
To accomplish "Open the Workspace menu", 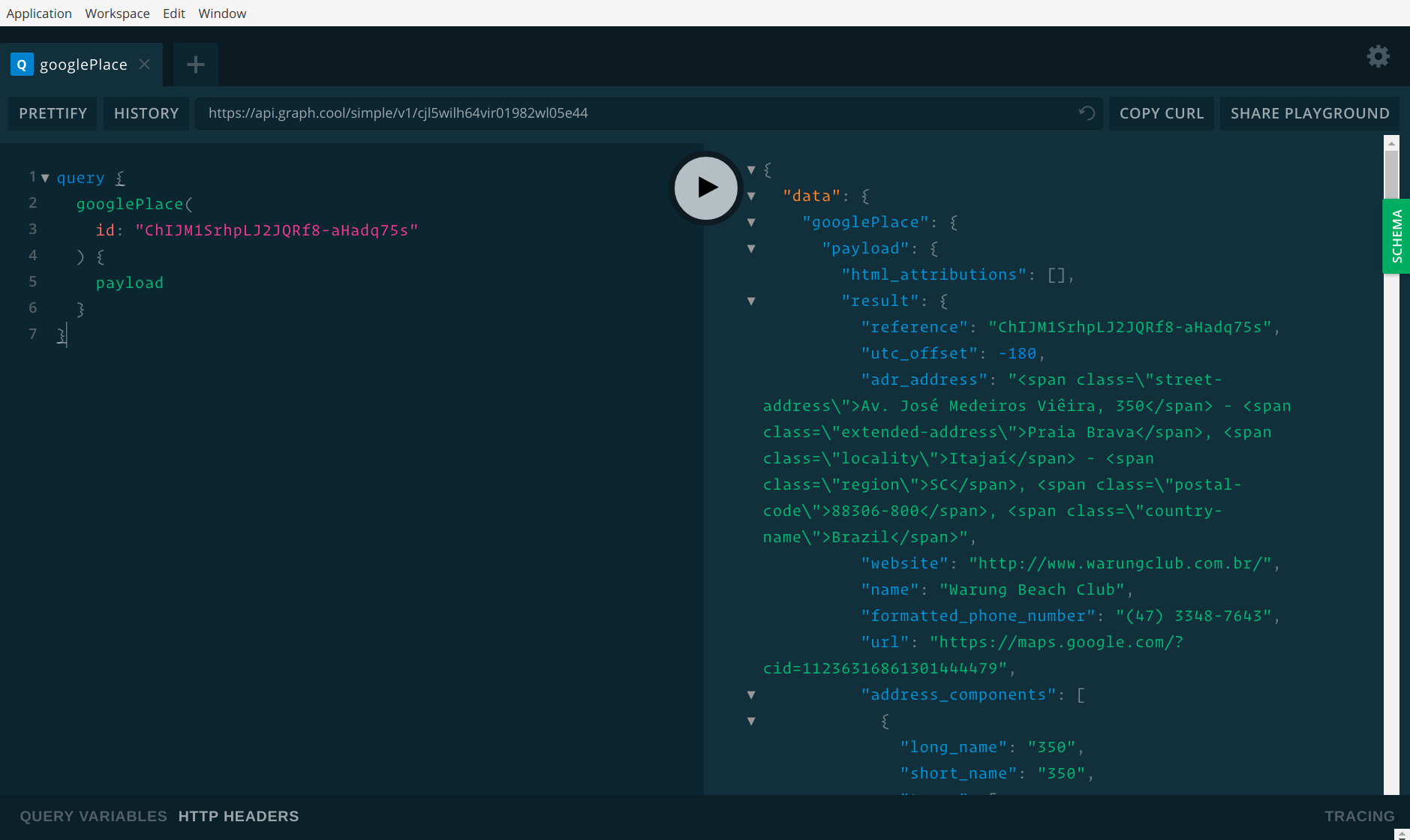I will 117,13.
